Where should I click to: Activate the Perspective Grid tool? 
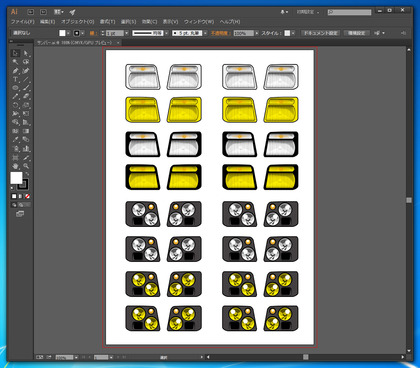(26, 123)
